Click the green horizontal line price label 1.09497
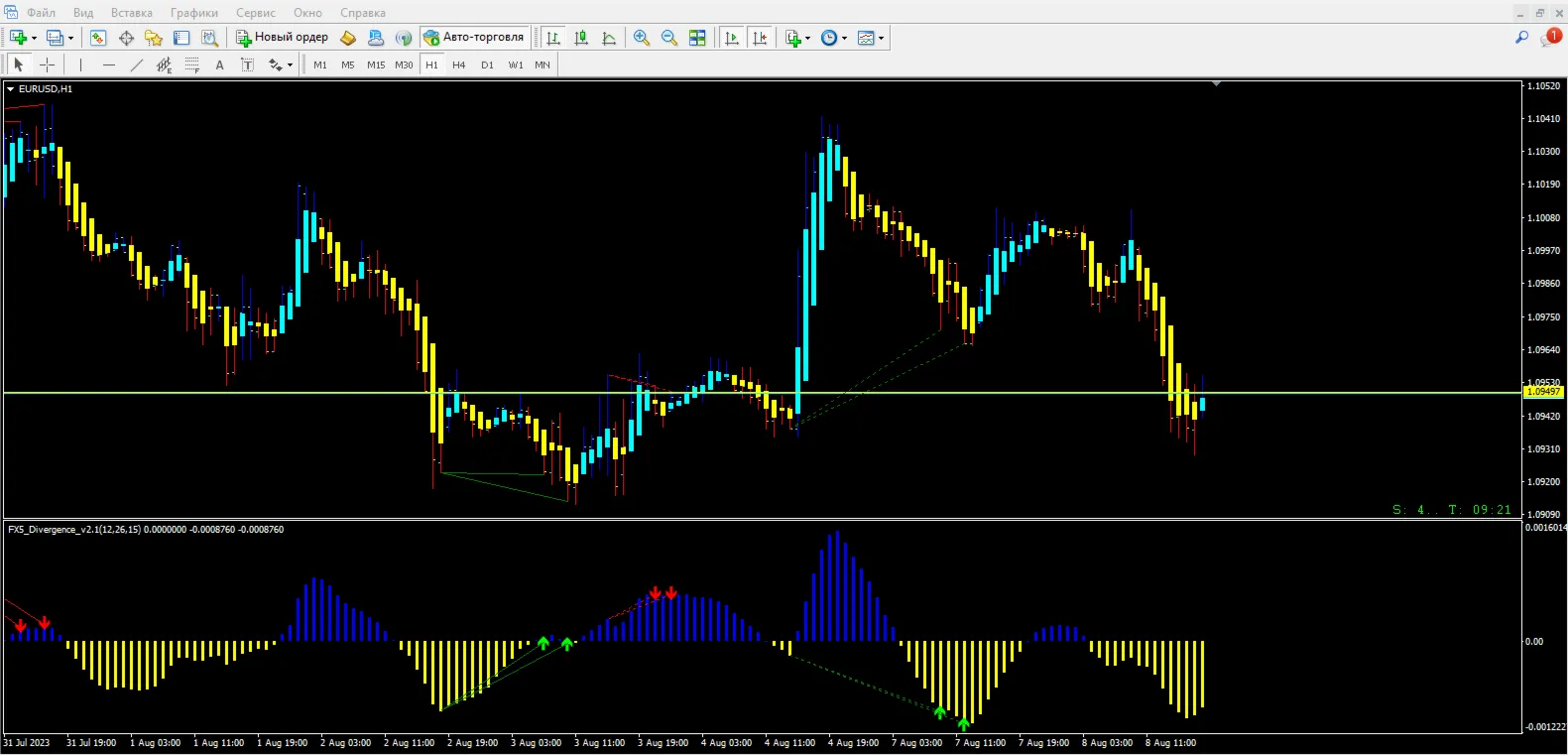The image size is (1568, 755). click(x=1543, y=392)
